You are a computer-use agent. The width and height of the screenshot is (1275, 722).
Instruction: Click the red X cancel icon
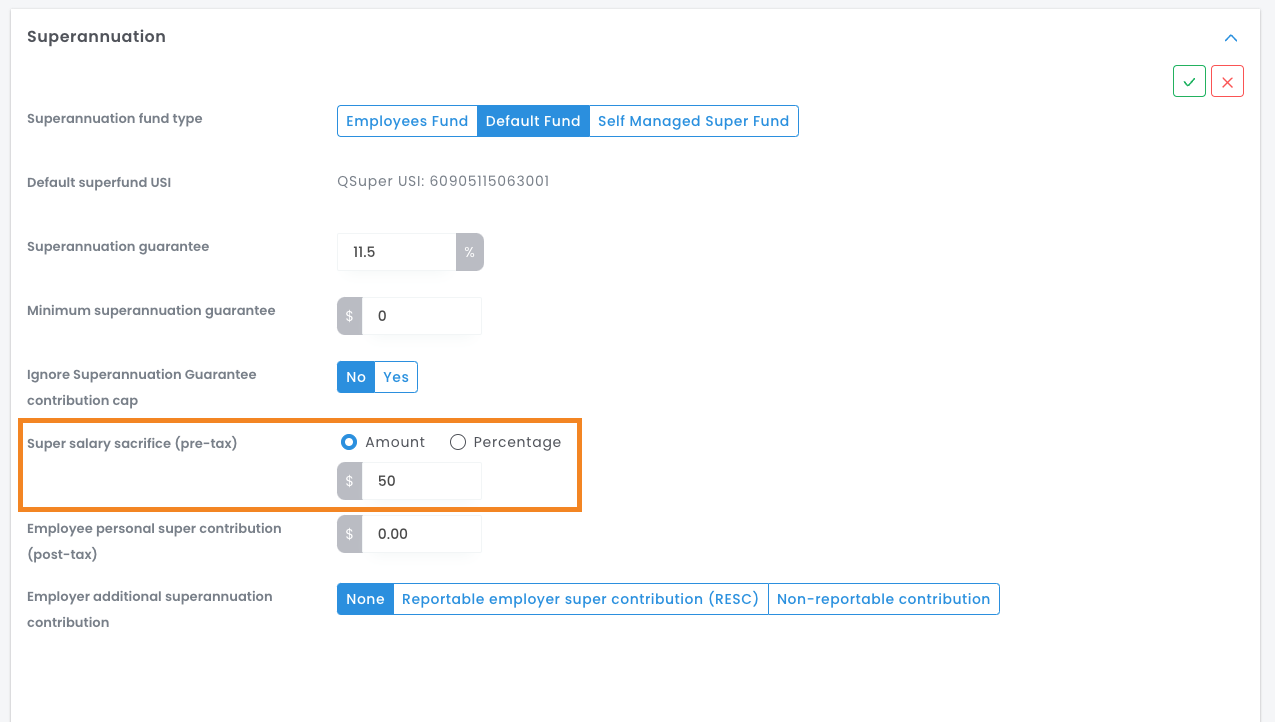point(1227,82)
